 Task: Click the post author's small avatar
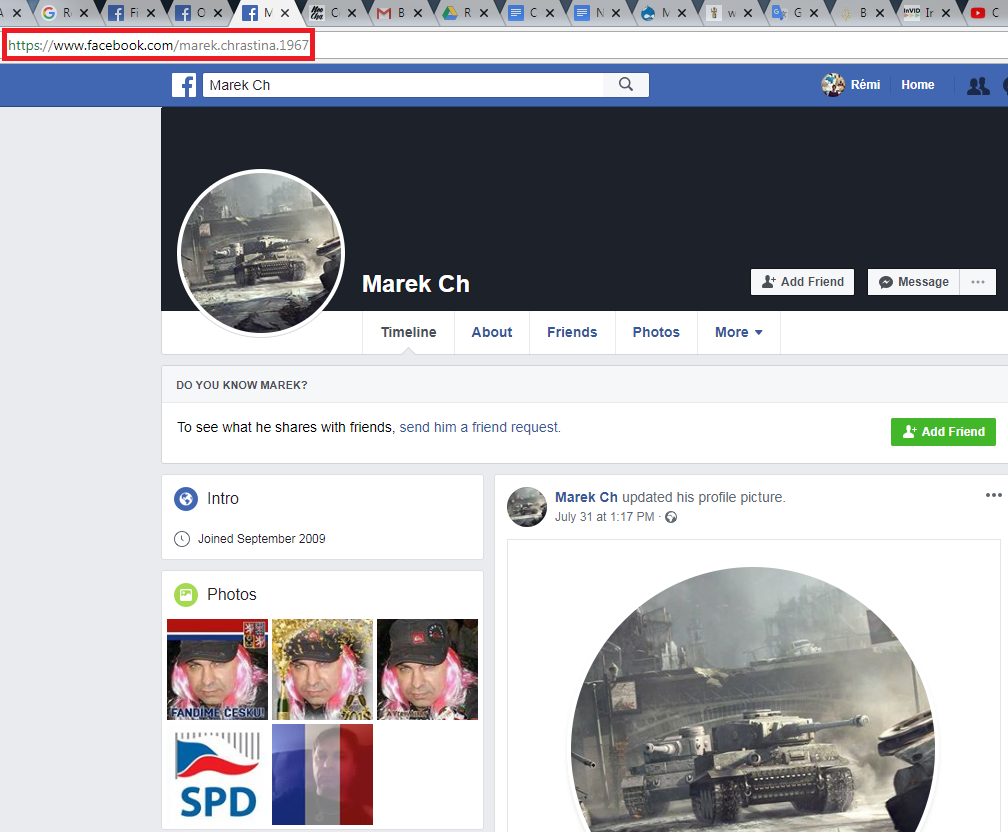click(x=527, y=507)
